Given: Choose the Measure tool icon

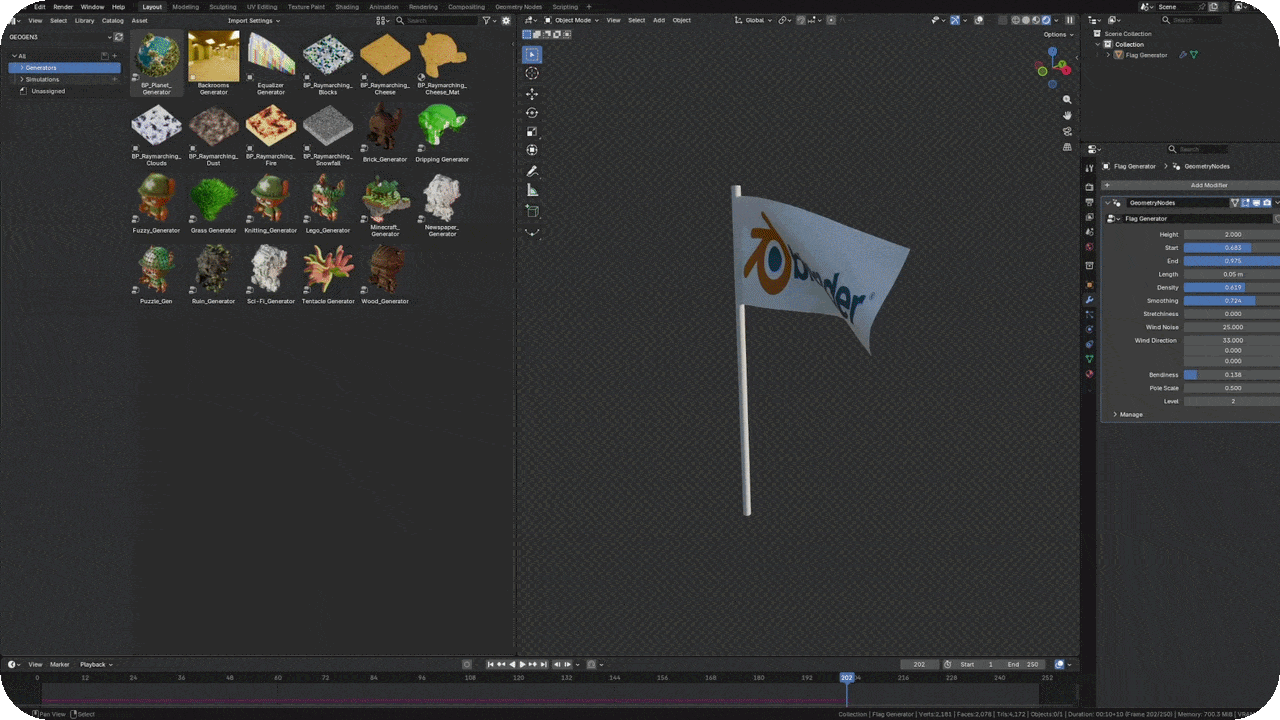Looking at the screenshot, I should click(x=532, y=190).
